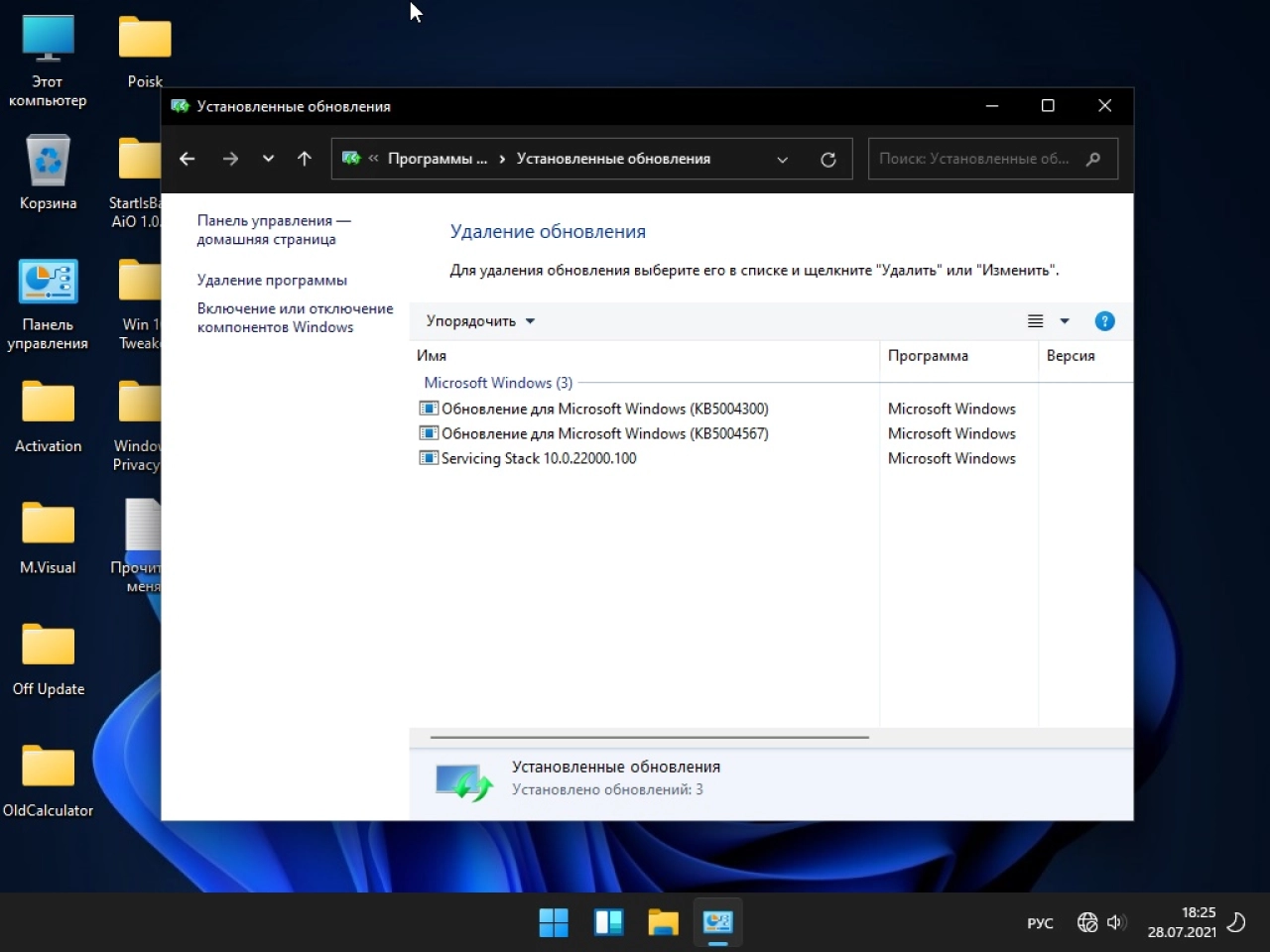Select the 'Off Update' desktop folder

pyautogui.click(x=48, y=659)
